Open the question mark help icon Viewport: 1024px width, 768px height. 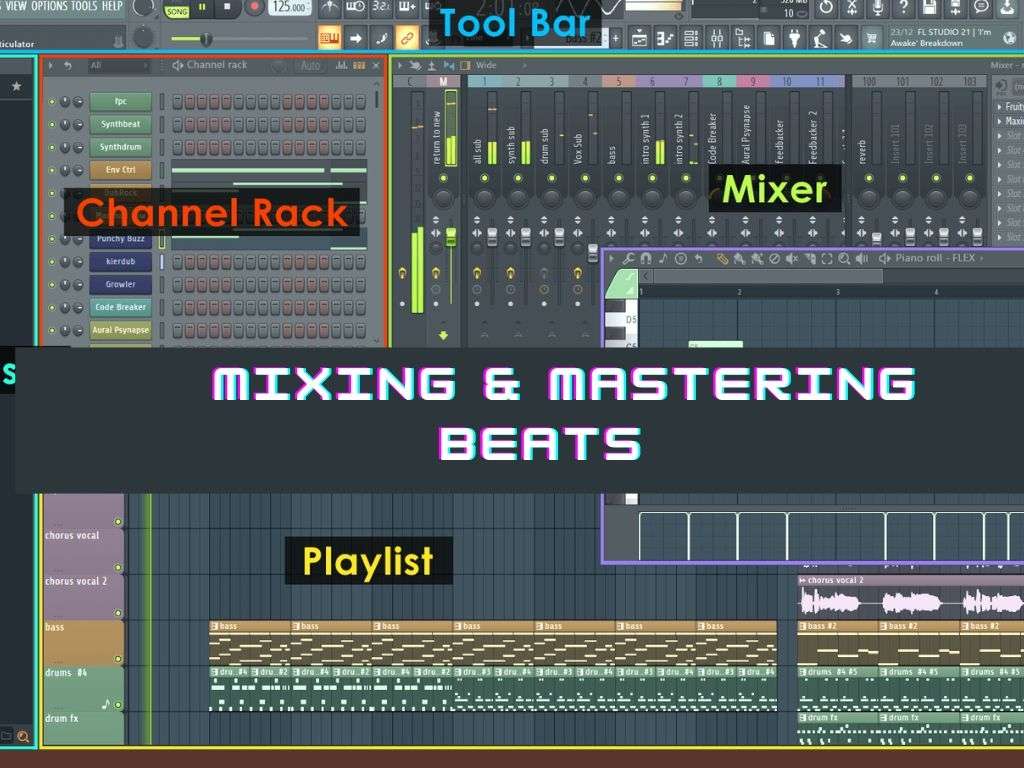(x=904, y=8)
